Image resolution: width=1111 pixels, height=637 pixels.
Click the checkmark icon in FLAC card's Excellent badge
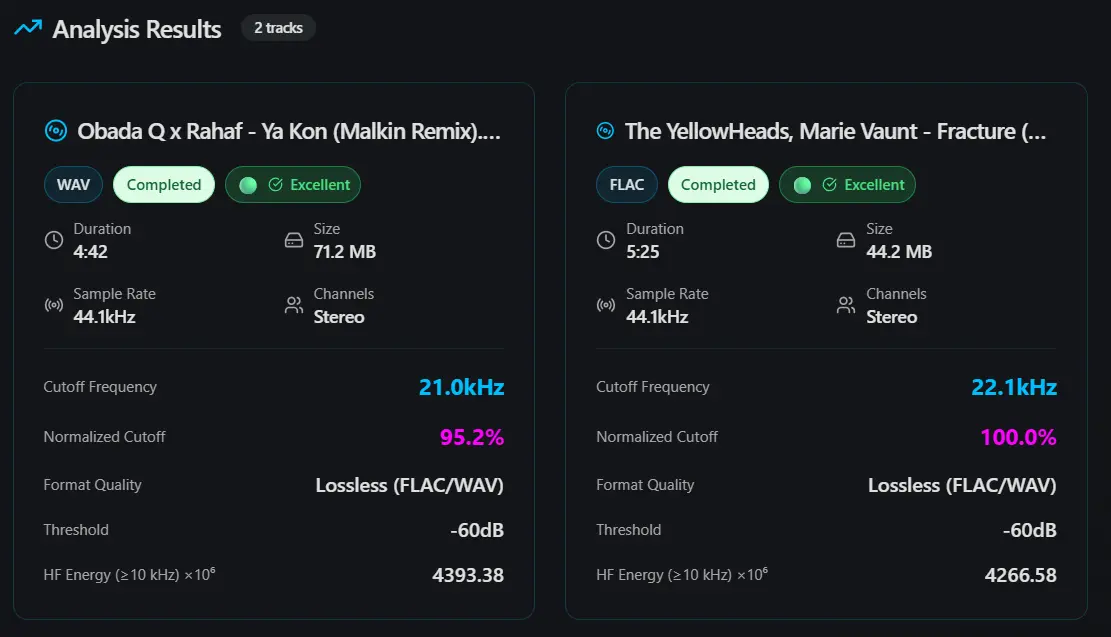point(830,184)
